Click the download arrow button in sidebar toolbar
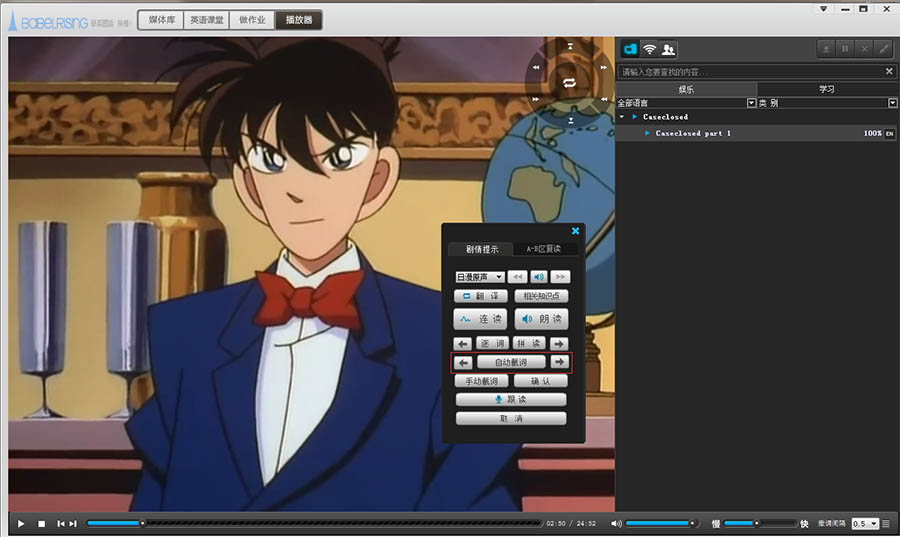The height and width of the screenshot is (537, 900). [x=826, y=49]
